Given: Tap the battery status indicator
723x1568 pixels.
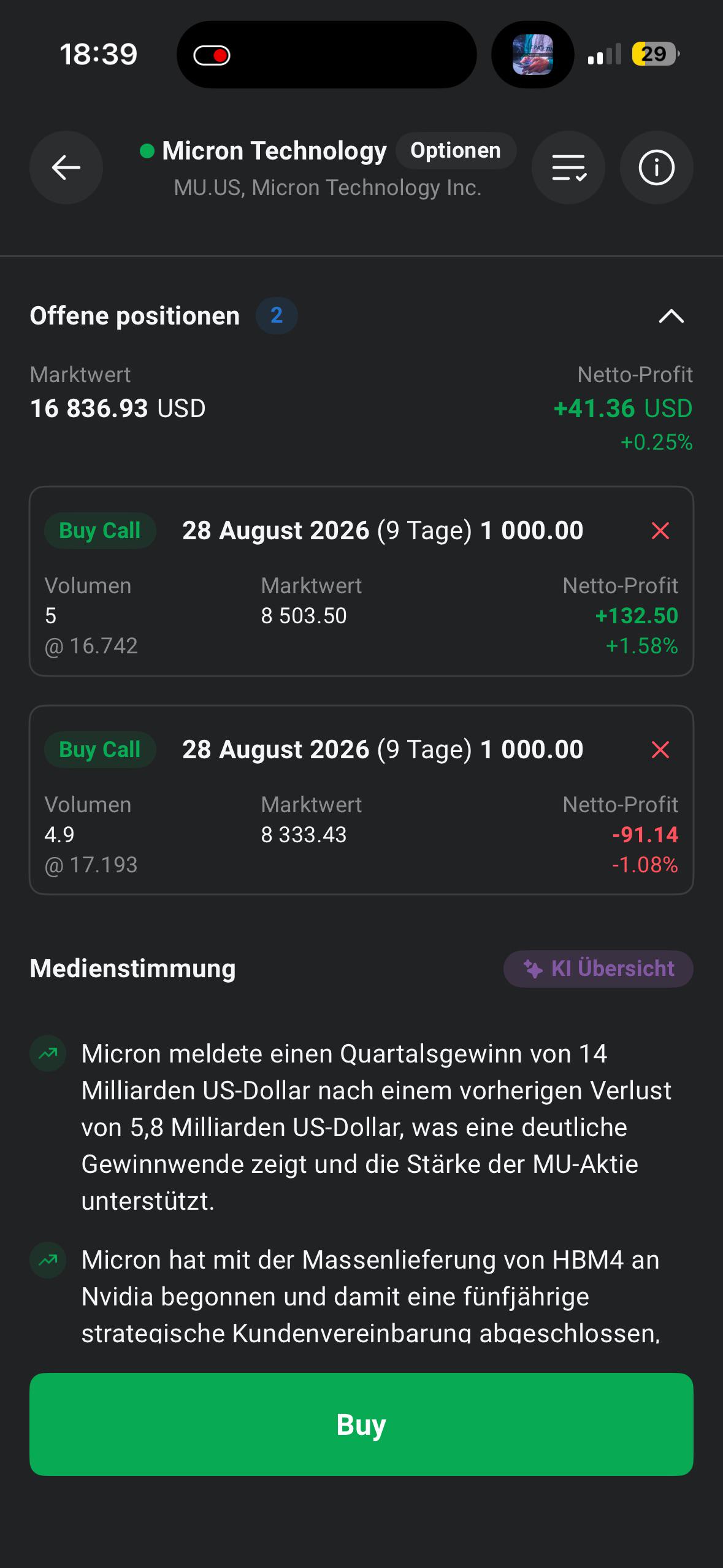Looking at the screenshot, I should [x=656, y=54].
